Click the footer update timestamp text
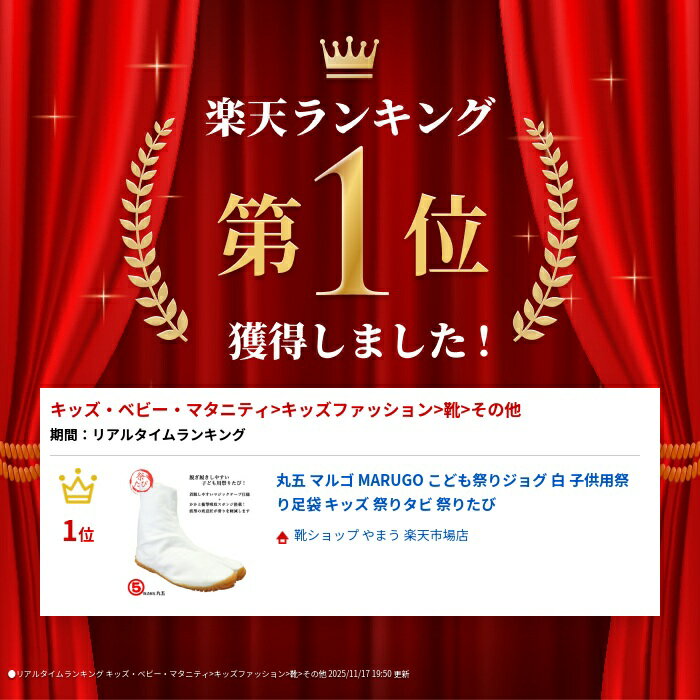700x700 pixels. [368, 674]
